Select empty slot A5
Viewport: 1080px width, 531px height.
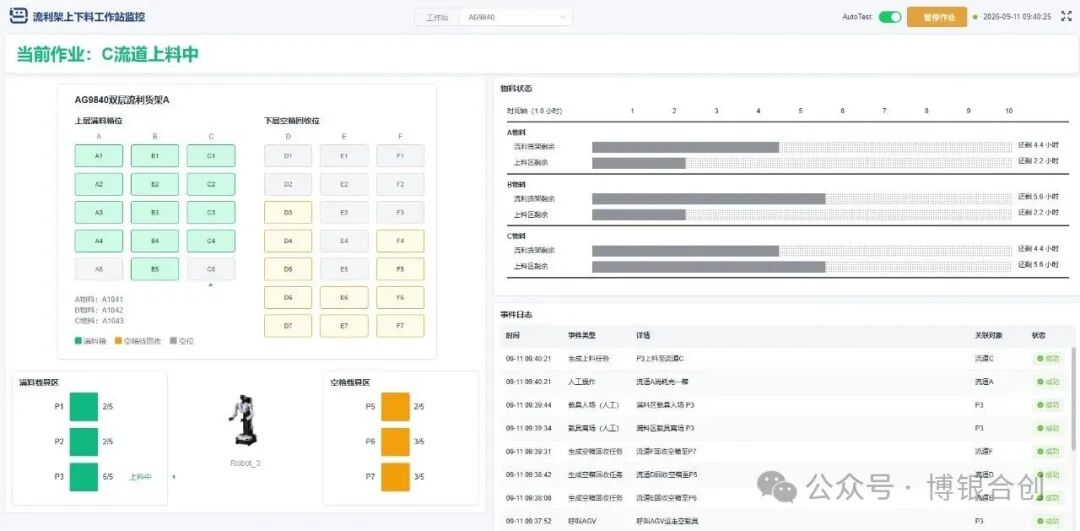[x=98, y=269]
